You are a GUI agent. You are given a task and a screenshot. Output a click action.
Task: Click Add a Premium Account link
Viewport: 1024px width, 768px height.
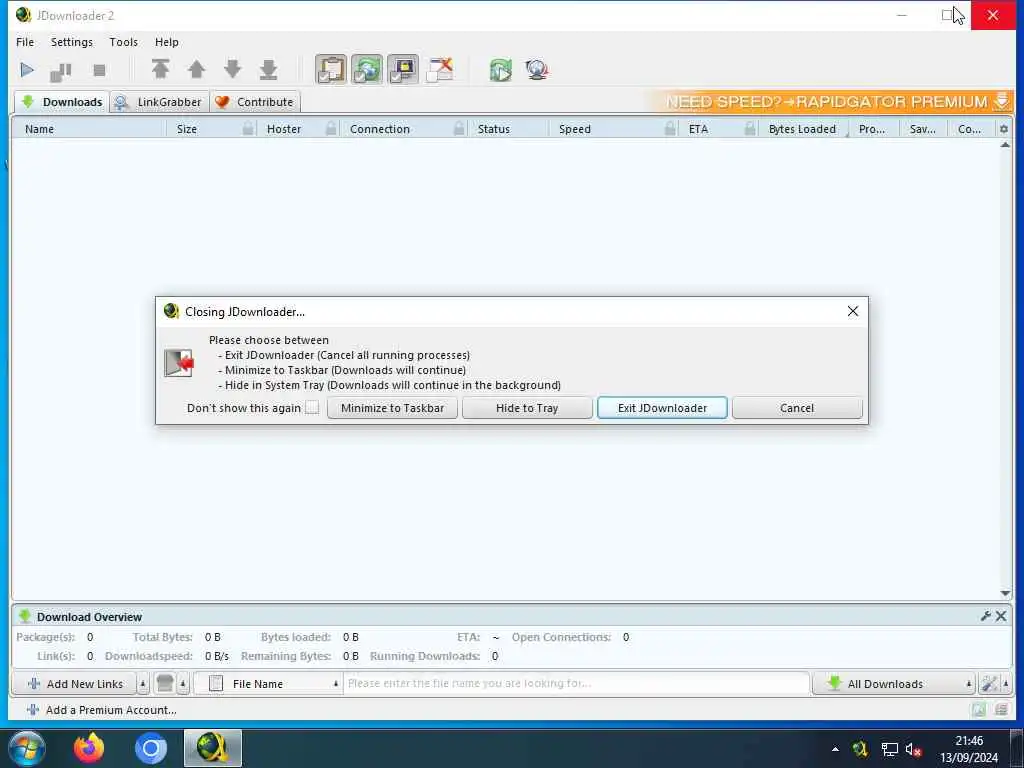tap(102, 710)
